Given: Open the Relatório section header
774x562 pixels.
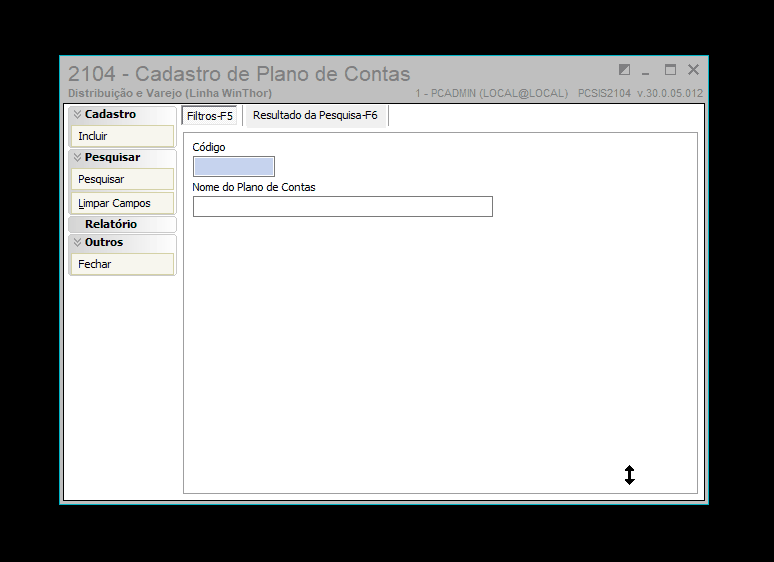Looking at the screenshot, I should pos(122,224).
